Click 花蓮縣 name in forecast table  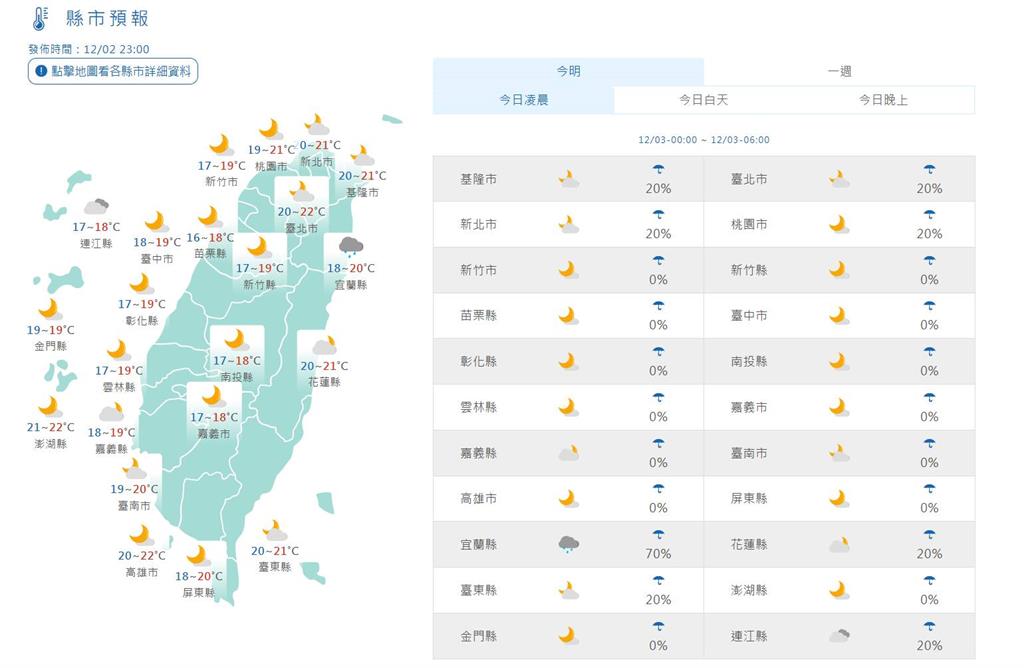[x=749, y=545]
